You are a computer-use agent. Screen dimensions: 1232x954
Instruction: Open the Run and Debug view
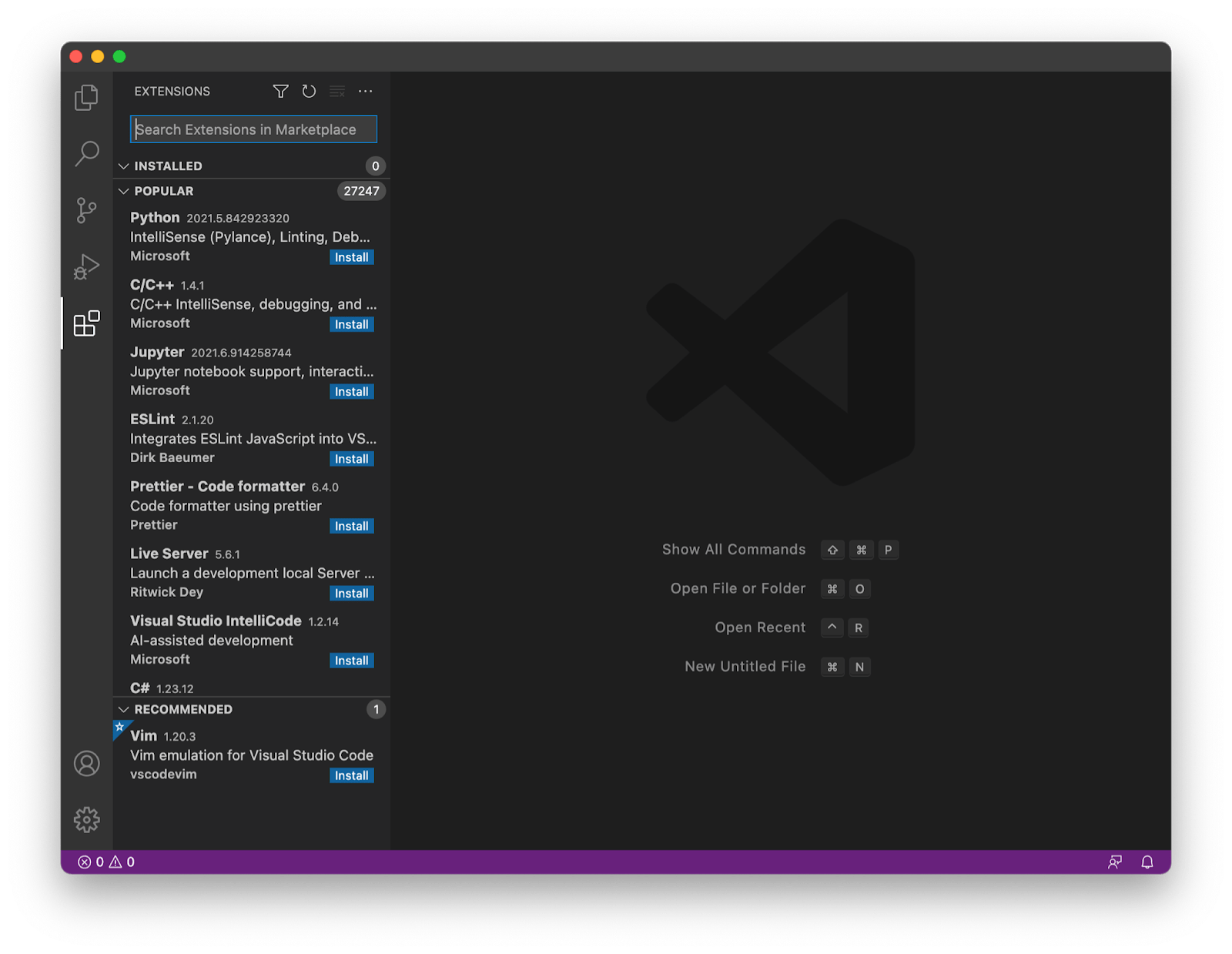click(x=86, y=266)
